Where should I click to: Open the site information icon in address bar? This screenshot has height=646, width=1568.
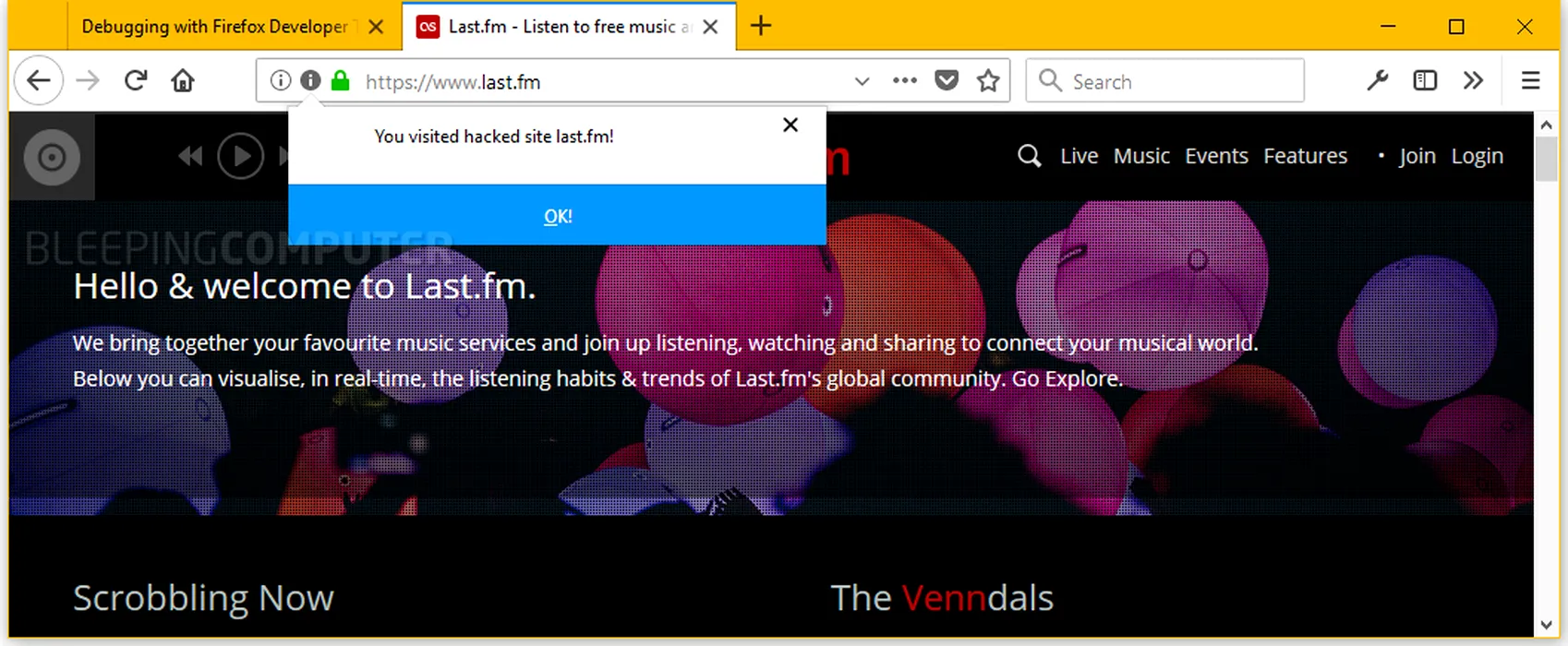click(x=281, y=81)
